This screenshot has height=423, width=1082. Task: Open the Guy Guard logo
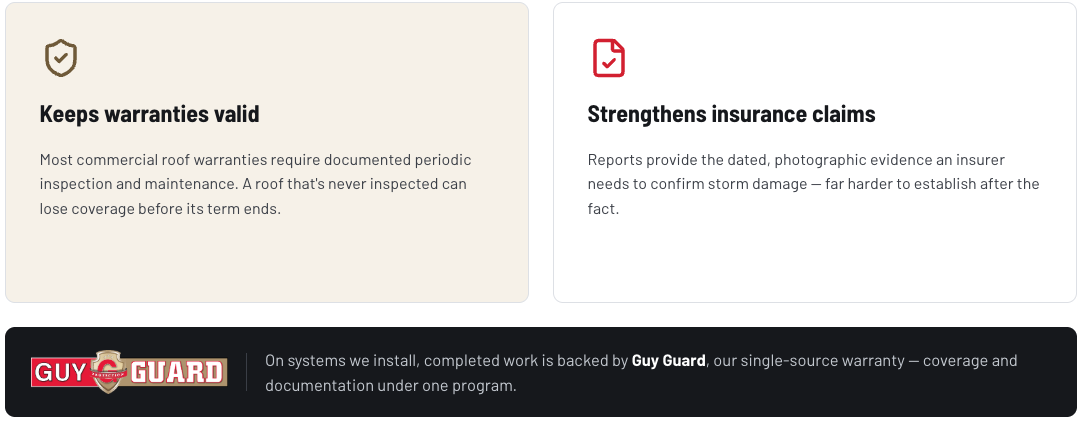pos(129,372)
